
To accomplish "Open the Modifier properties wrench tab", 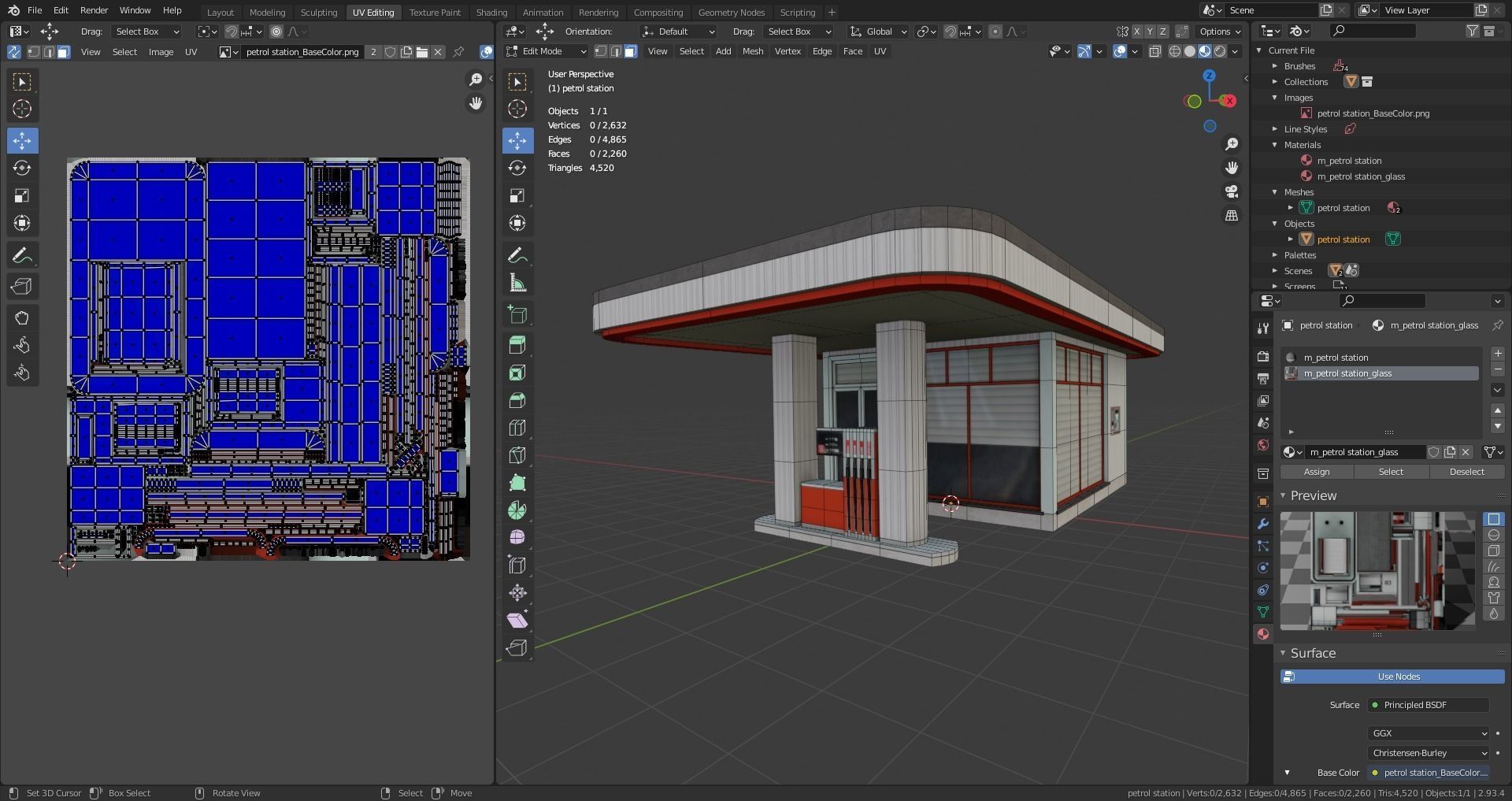I will pos(1263,524).
